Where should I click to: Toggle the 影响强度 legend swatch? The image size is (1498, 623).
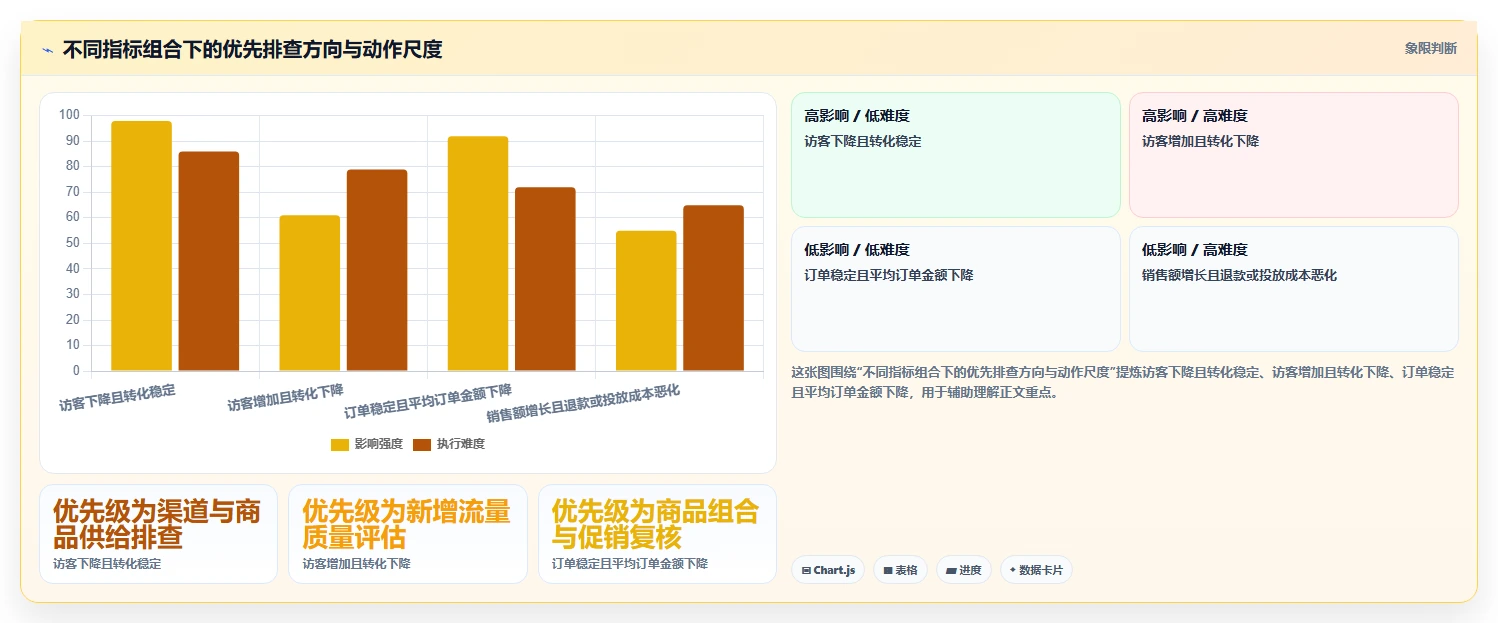coord(340,444)
